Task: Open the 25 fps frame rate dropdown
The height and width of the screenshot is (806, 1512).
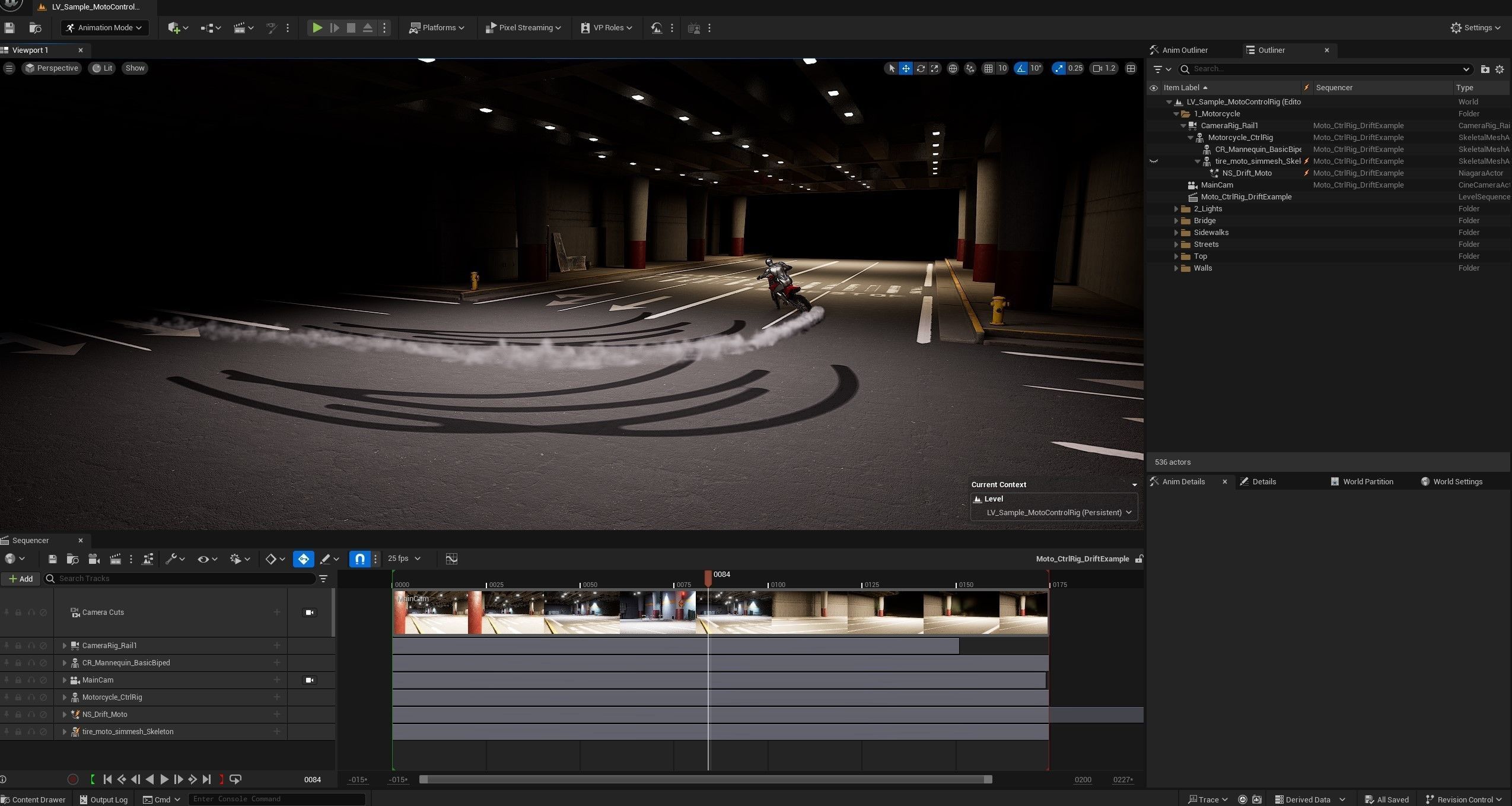Action: pos(404,559)
